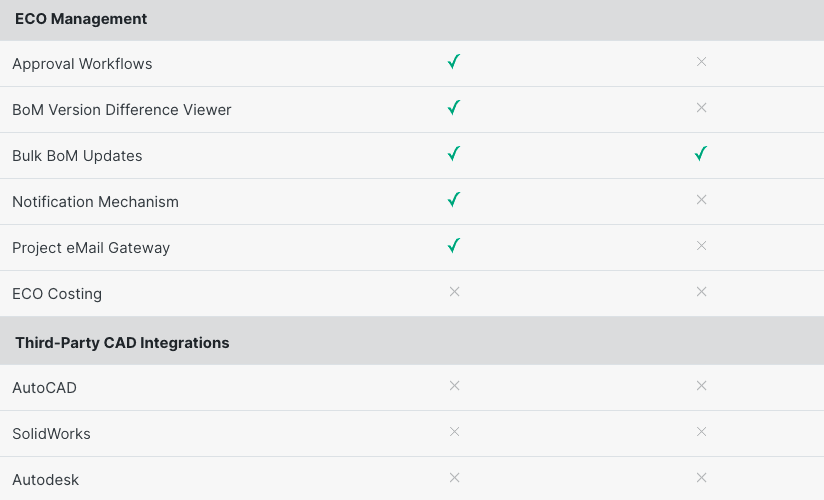This screenshot has height=500, width=824.
Task: Click the second column X for Approval Workflows
Action: coord(701,62)
